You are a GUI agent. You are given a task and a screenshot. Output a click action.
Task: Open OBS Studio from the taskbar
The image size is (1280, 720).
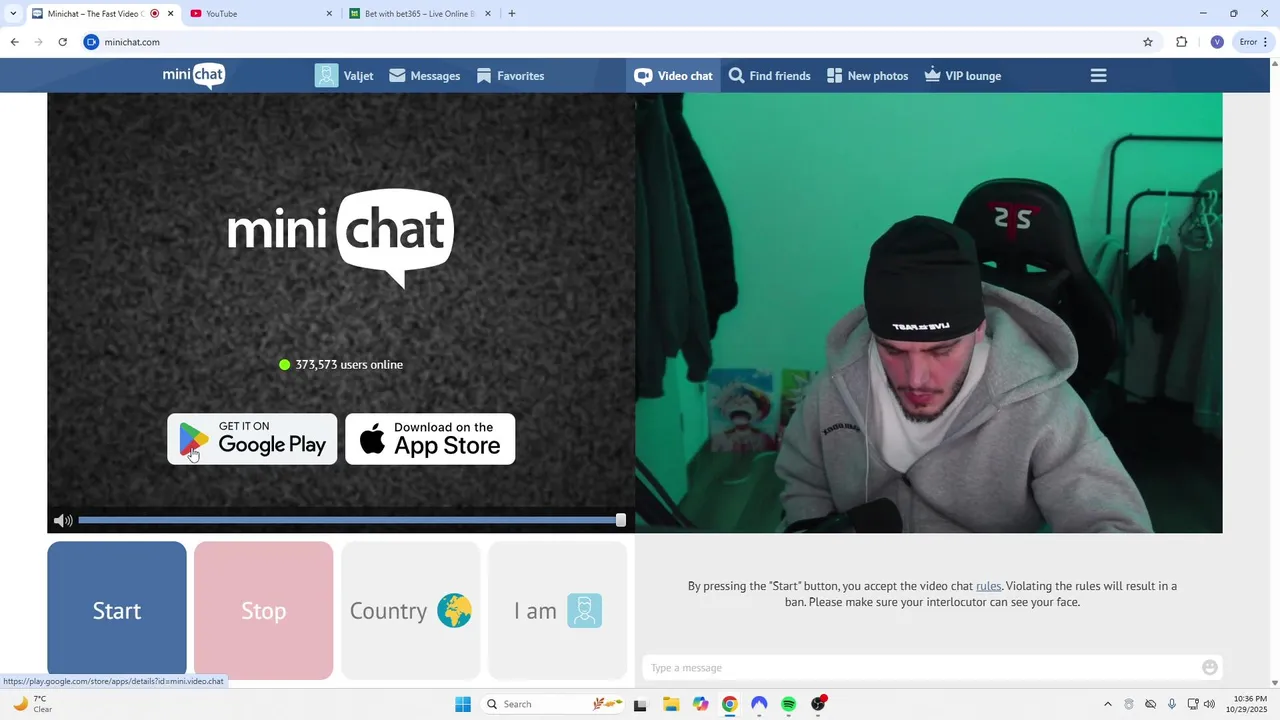point(819,704)
